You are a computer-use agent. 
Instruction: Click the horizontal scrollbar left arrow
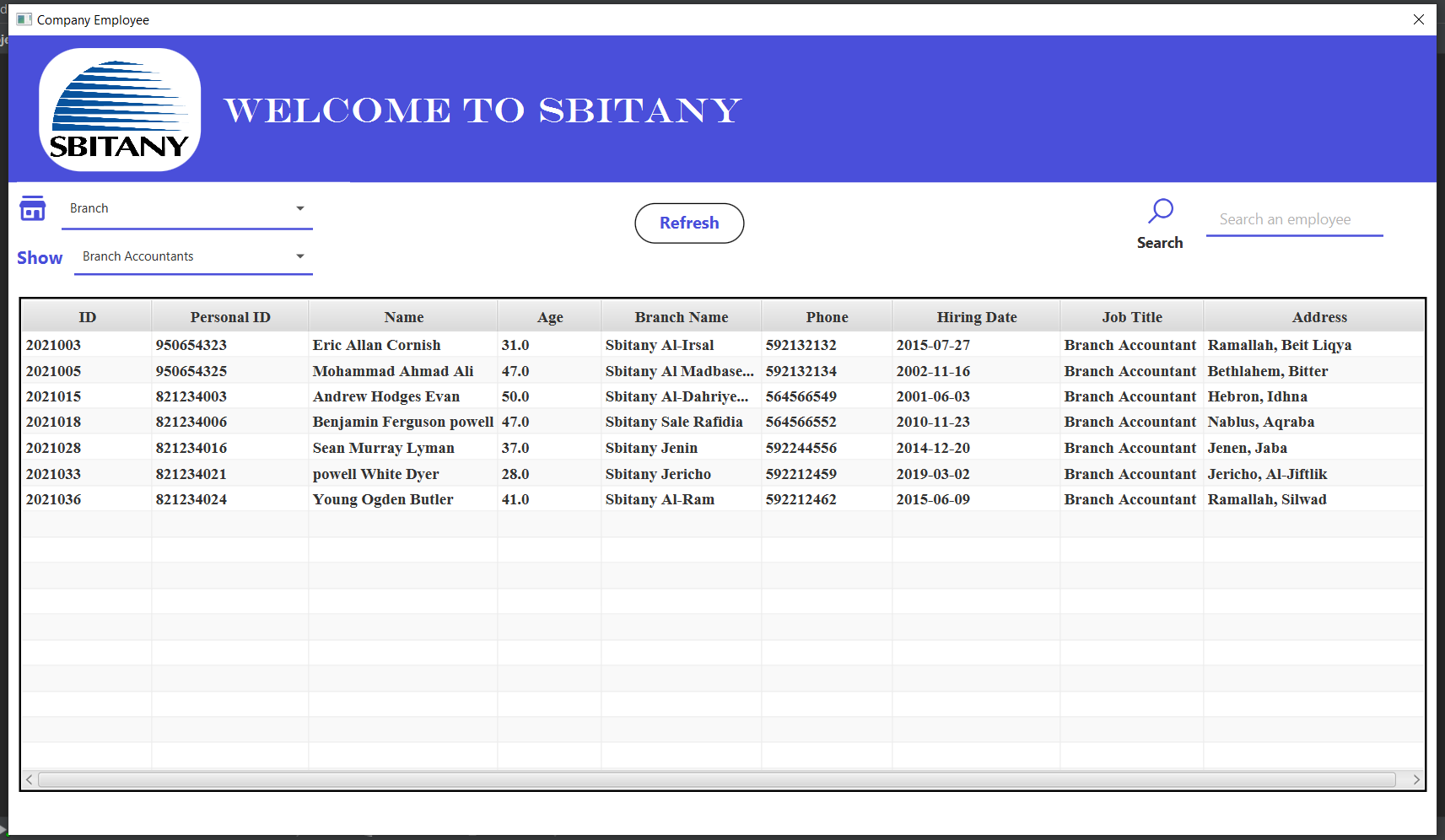[30, 779]
